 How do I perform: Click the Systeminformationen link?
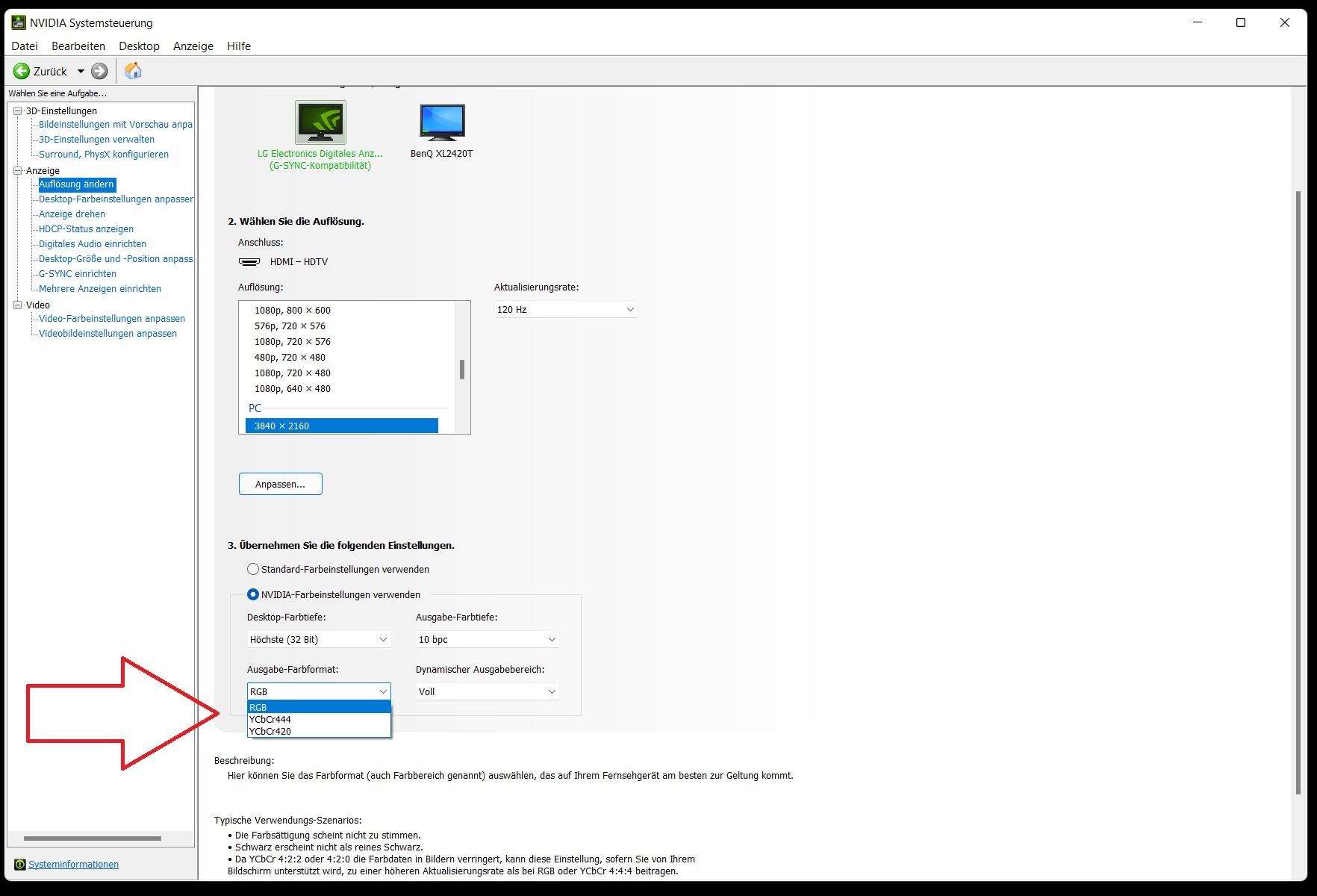click(x=73, y=864)
